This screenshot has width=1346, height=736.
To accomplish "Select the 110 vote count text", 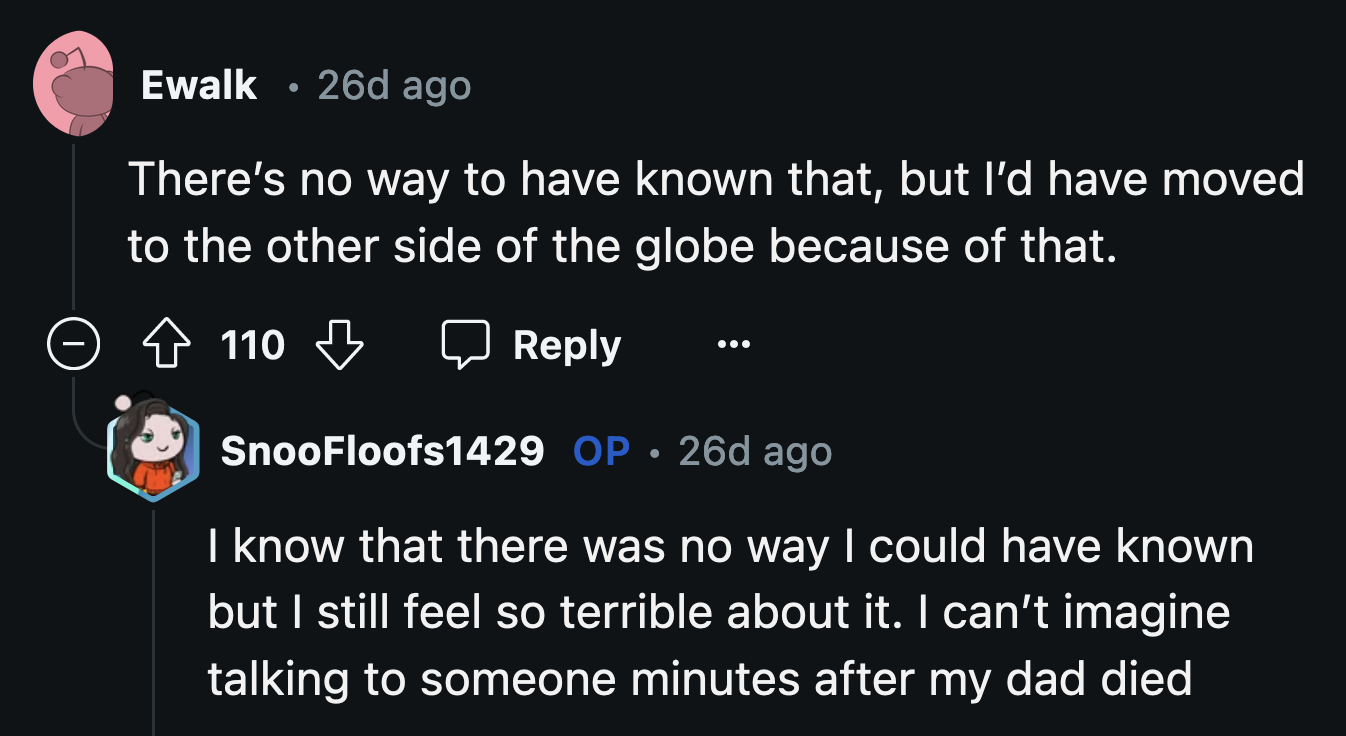I will 251,345.
